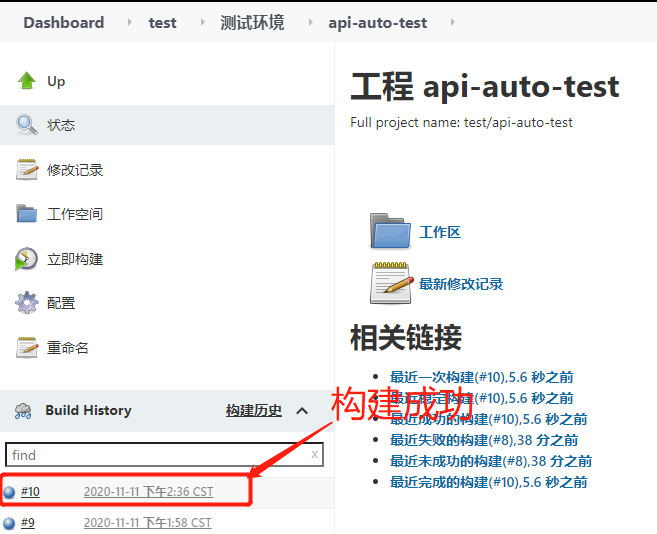657x534 pixels.
Task: Open 最近失败的构建(#8) link
Action: [x=484, y=440]
